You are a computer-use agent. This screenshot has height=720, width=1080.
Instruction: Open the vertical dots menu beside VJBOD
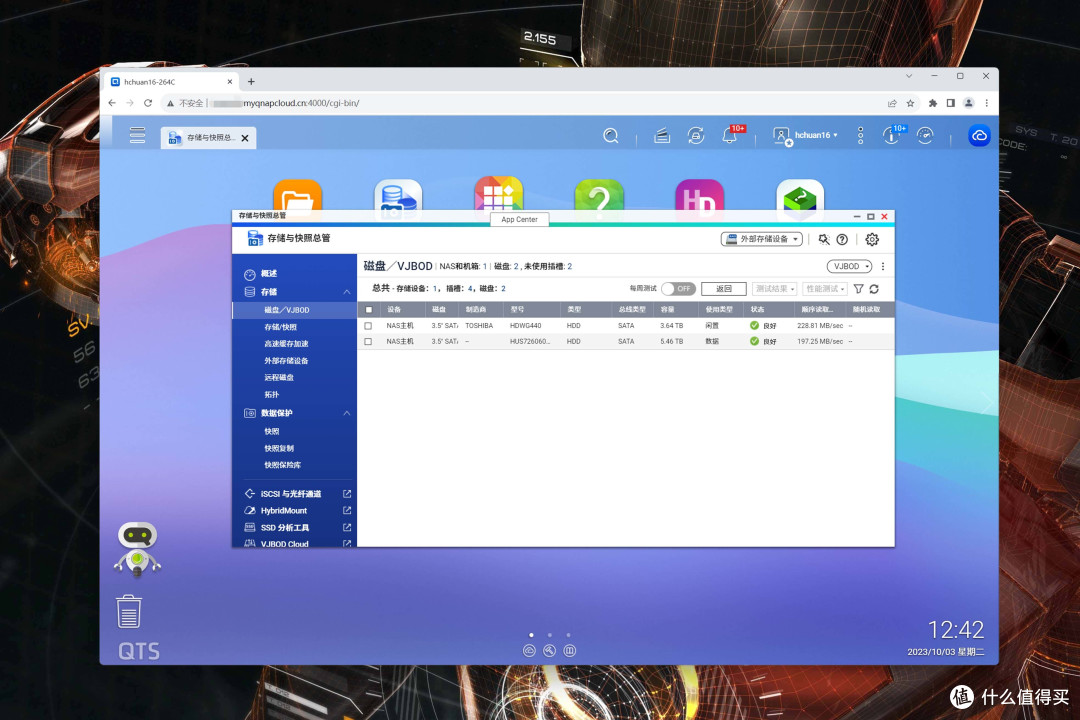click(883, 266)
